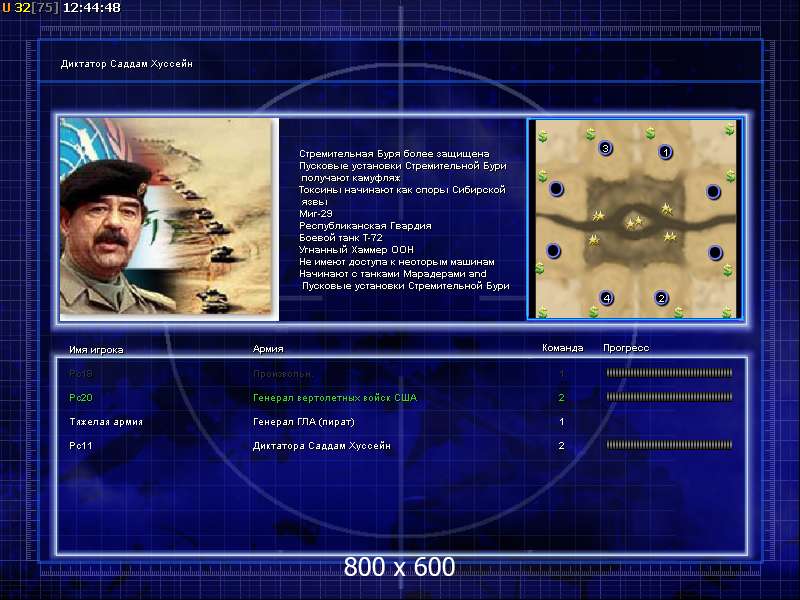Click the title 'Диктатор Саддам Хуссейн'
800x600 pixels.
pos(127,64)
